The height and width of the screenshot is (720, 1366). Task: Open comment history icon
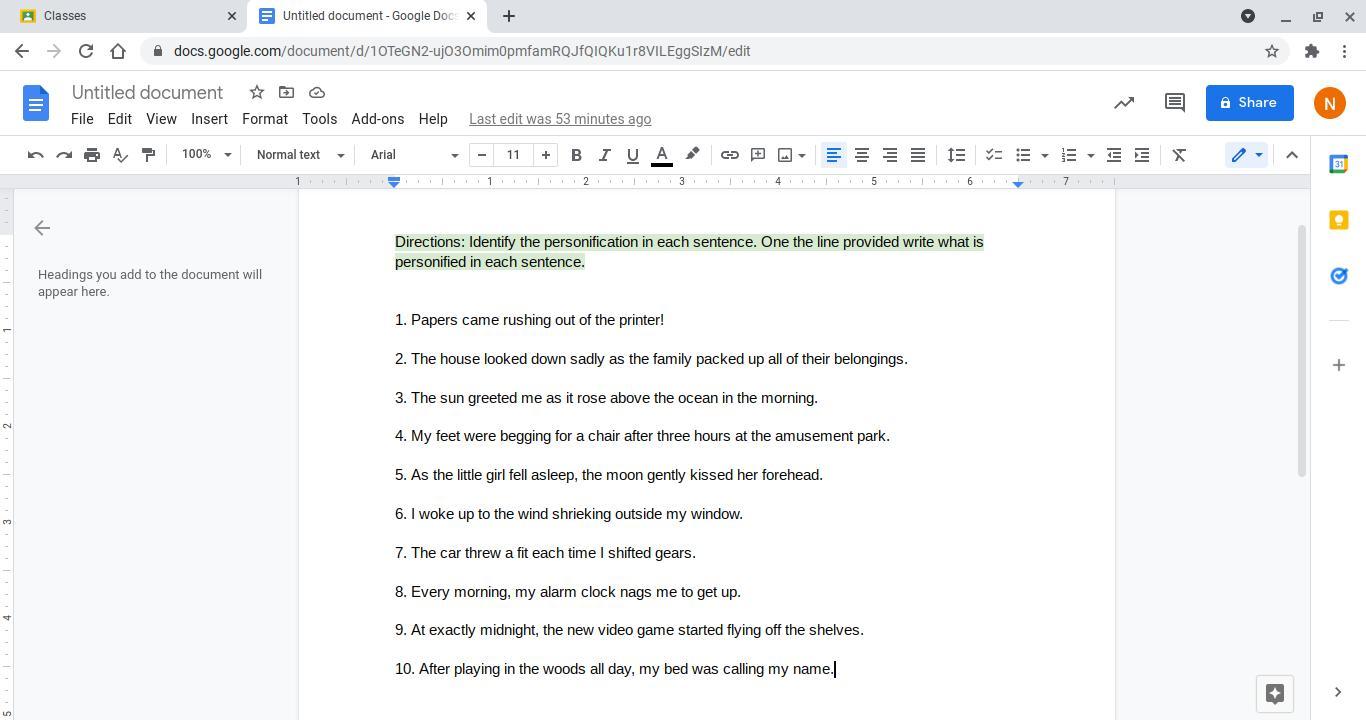click(1174, 103)
